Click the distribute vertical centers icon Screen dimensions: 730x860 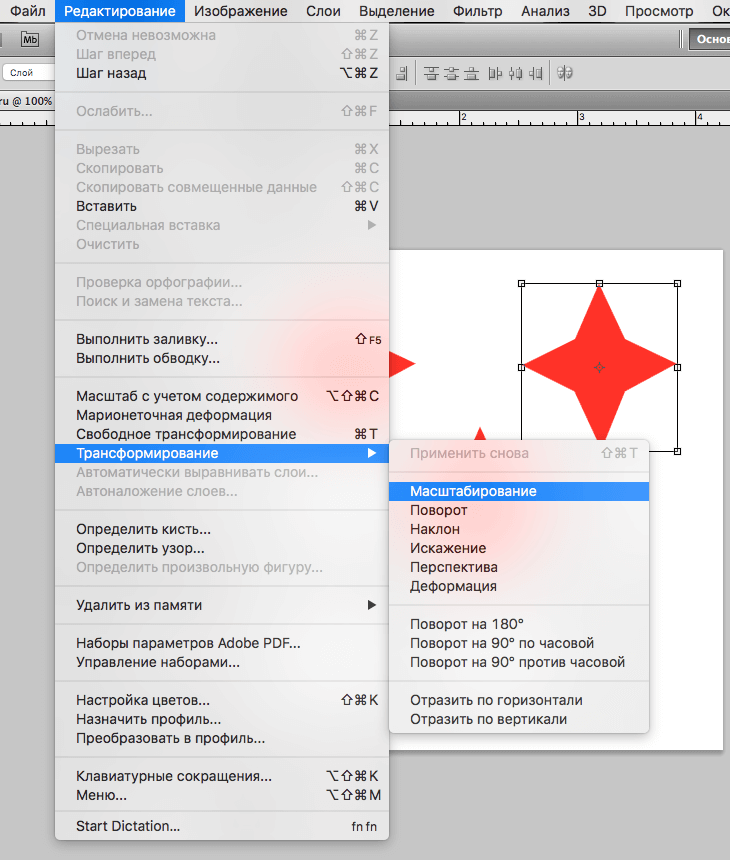pos(451,73)
